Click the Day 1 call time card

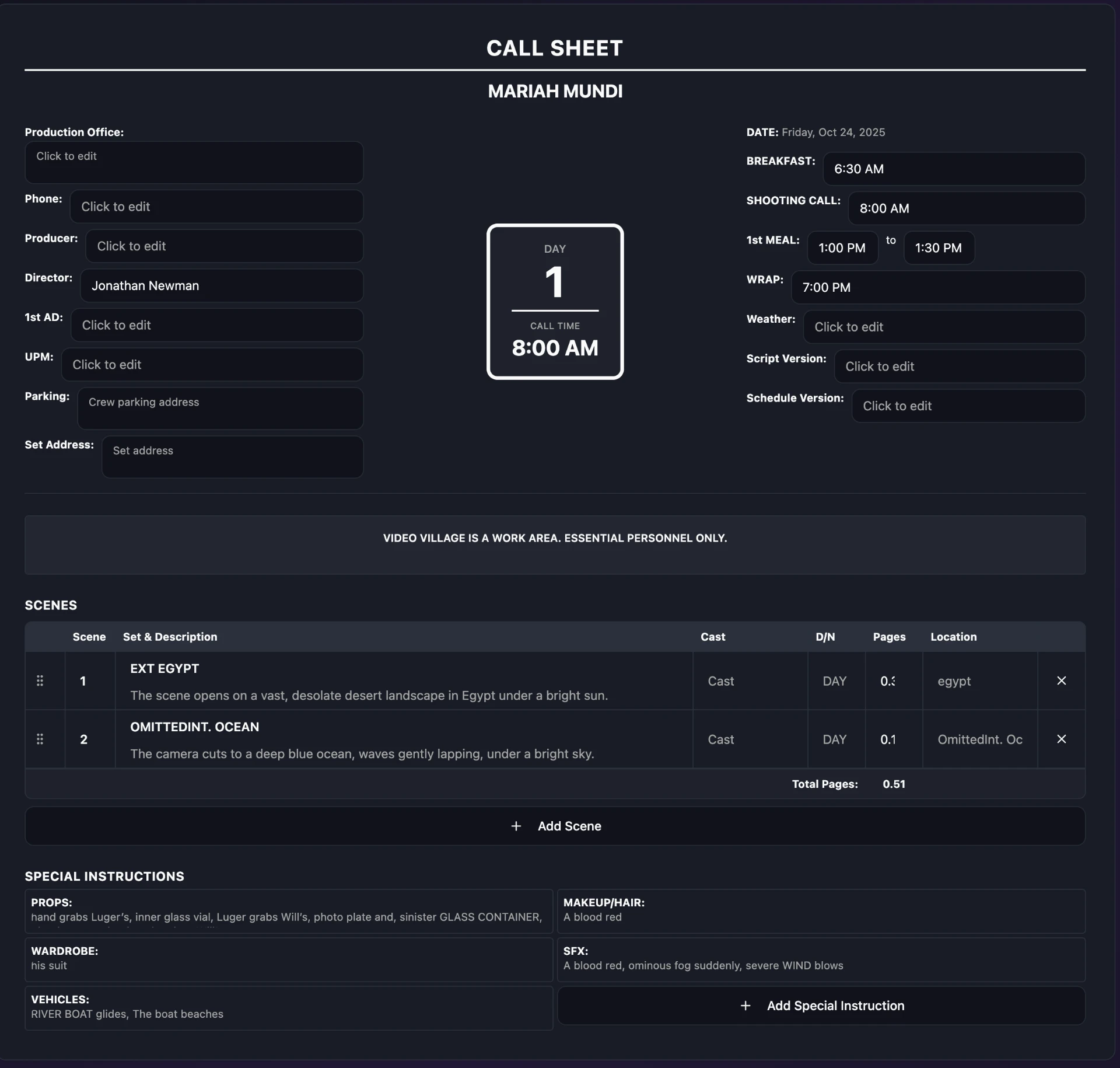555,302
